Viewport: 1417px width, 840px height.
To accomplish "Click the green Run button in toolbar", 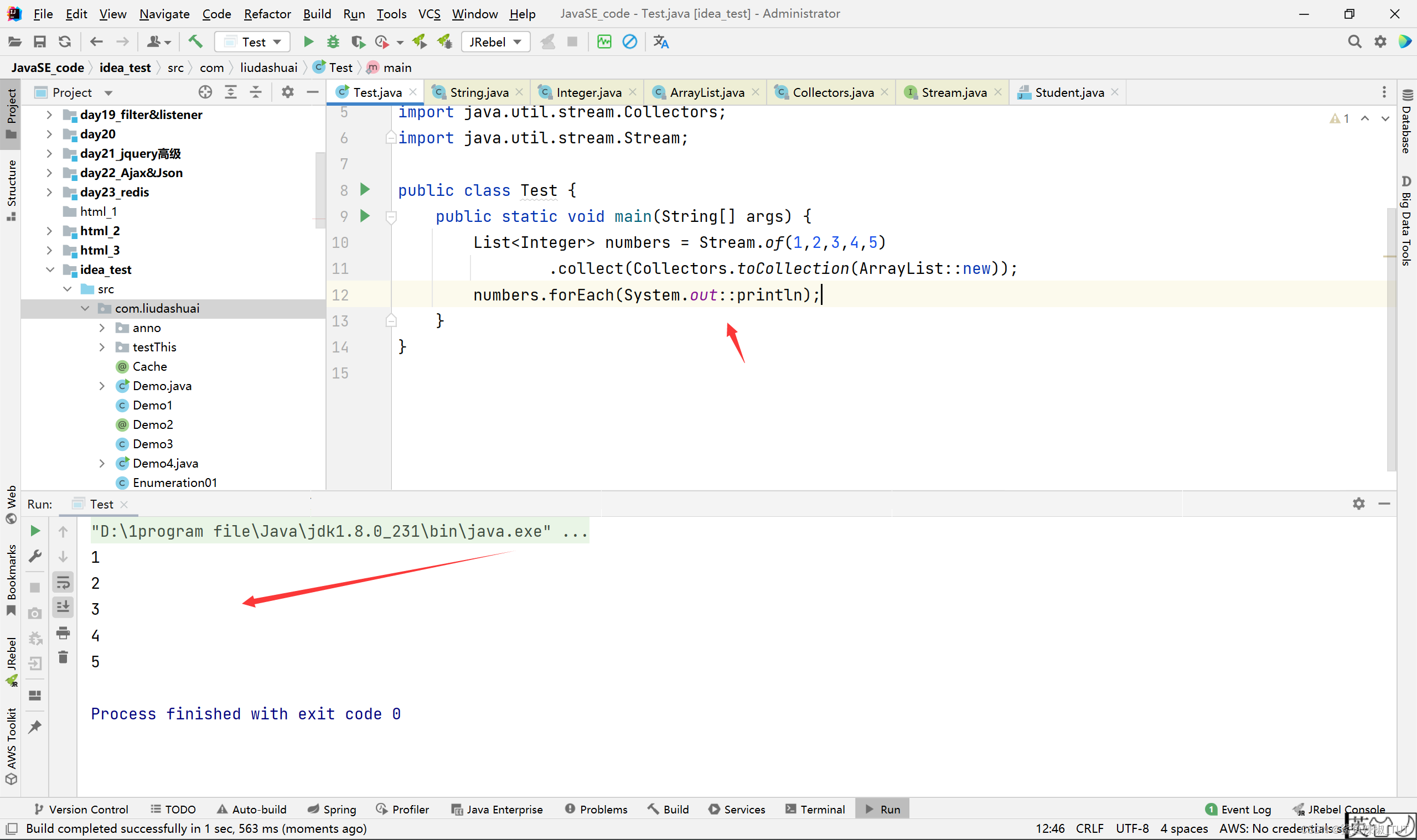I will coord(308,42).
